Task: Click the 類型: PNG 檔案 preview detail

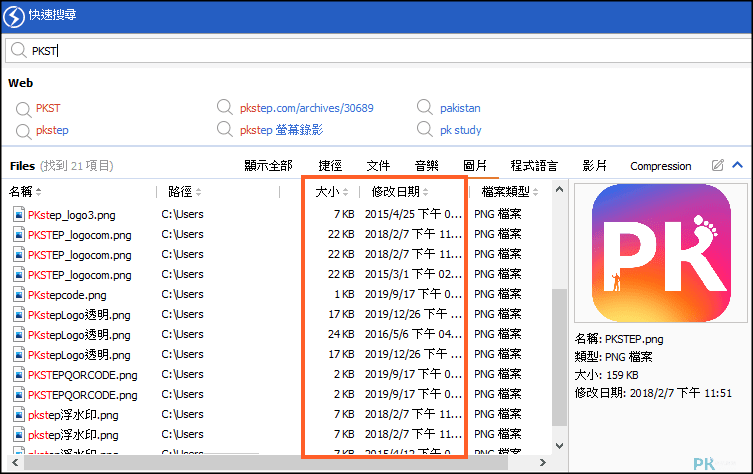Action: pos(614,357)
